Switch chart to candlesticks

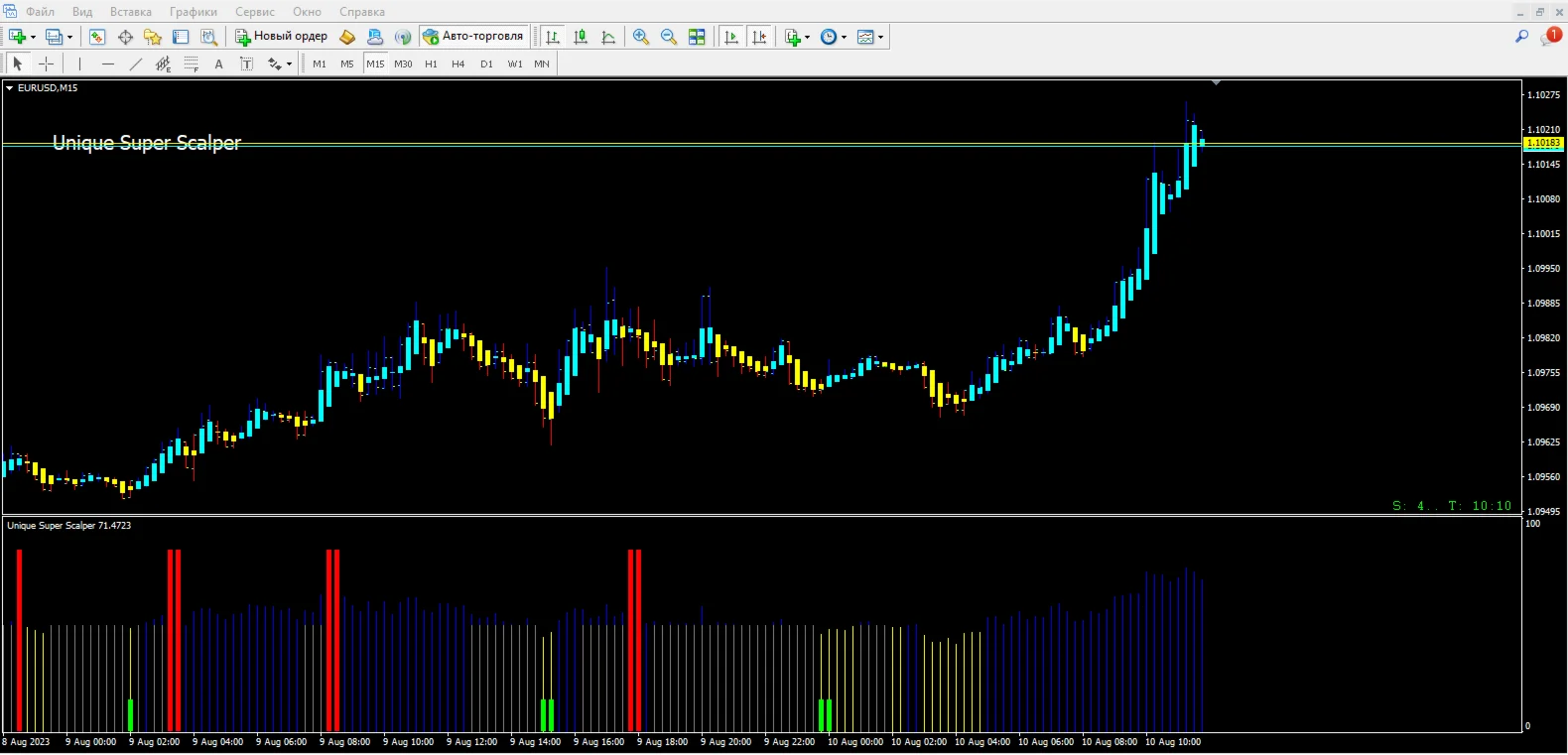581,37
